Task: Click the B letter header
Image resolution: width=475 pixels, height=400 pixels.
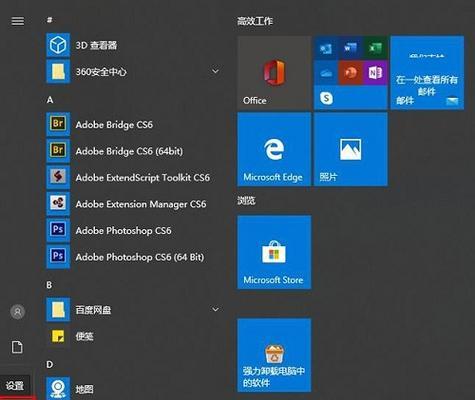Action: 49,285
